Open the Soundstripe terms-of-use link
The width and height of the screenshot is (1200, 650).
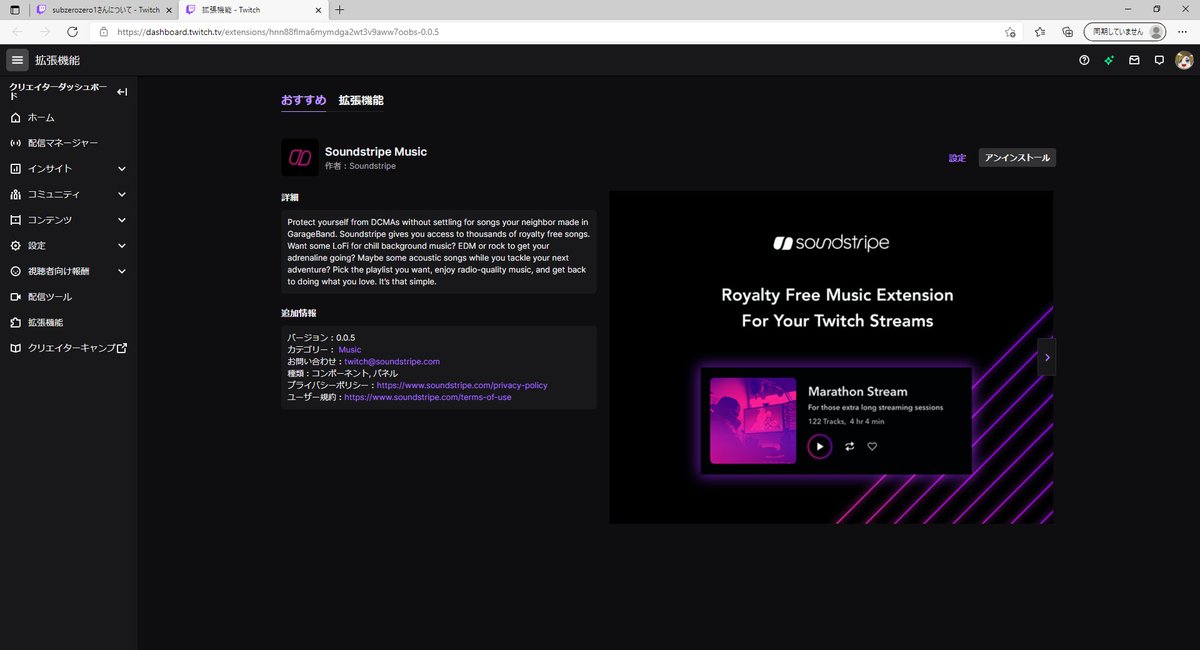[x=428, y=397]
